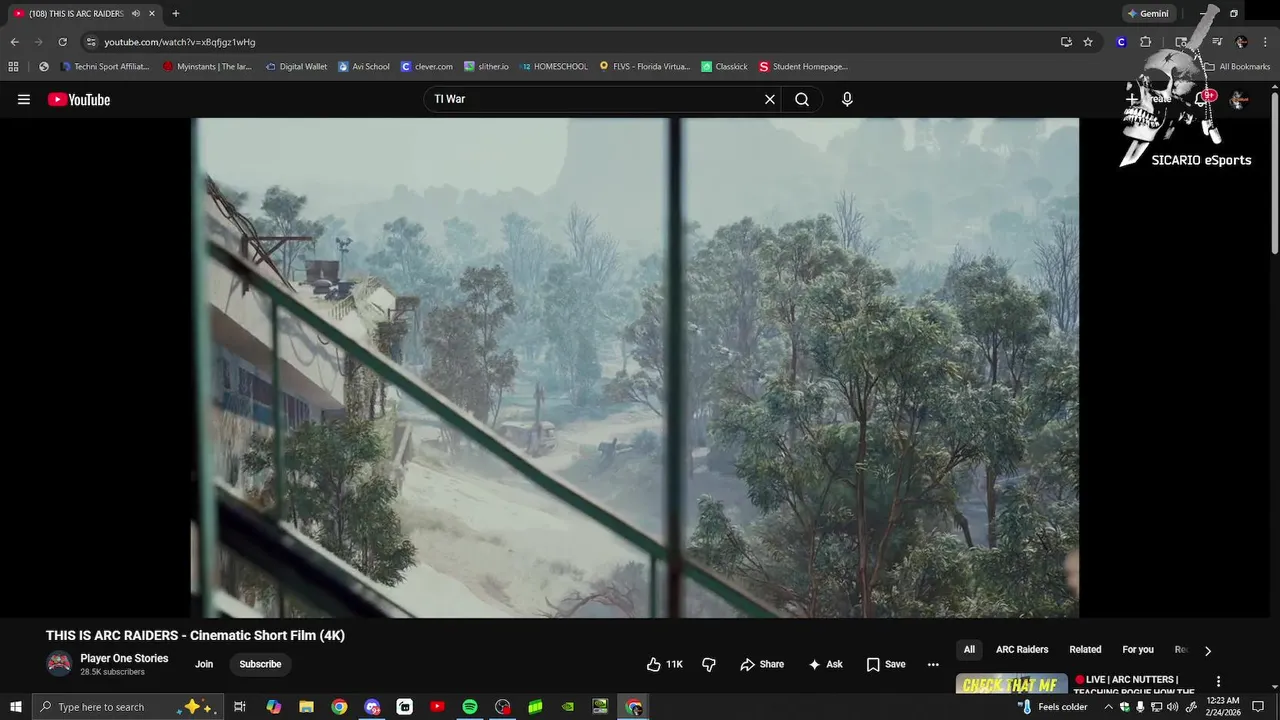Select the Related filter chip
This screenshot has width=1280, height=720.
pyautogui.click(x=1085, y=650)
